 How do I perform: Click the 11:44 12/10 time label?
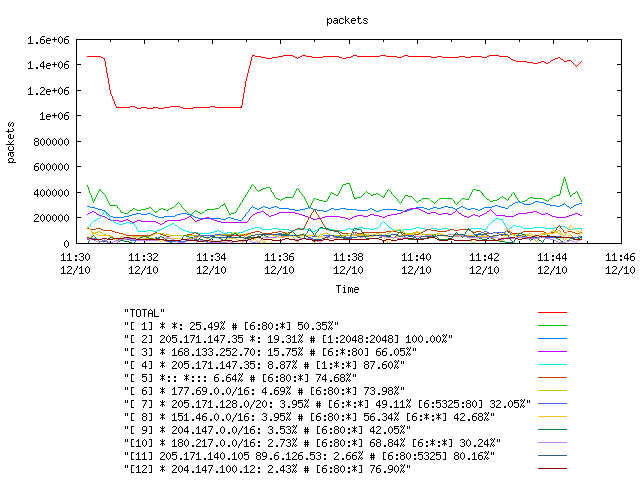(552, 264)
